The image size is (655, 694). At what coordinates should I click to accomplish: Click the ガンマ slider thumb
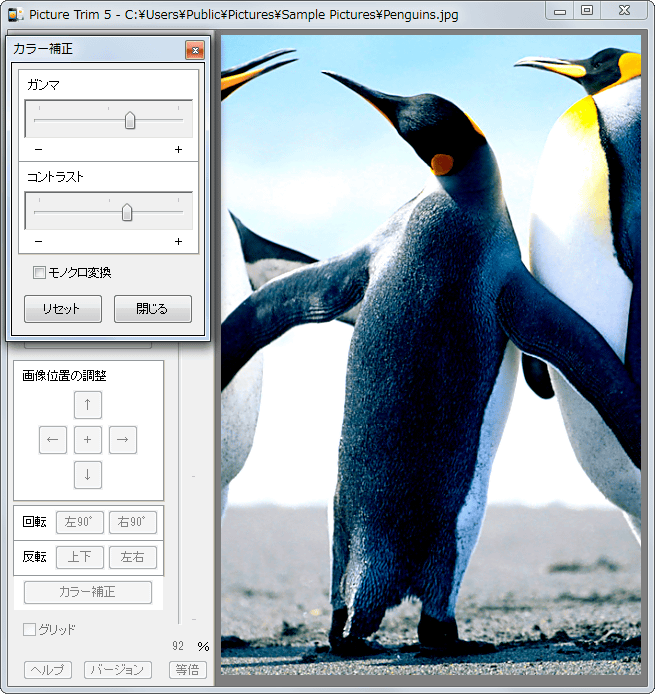(x=130, y=120)
